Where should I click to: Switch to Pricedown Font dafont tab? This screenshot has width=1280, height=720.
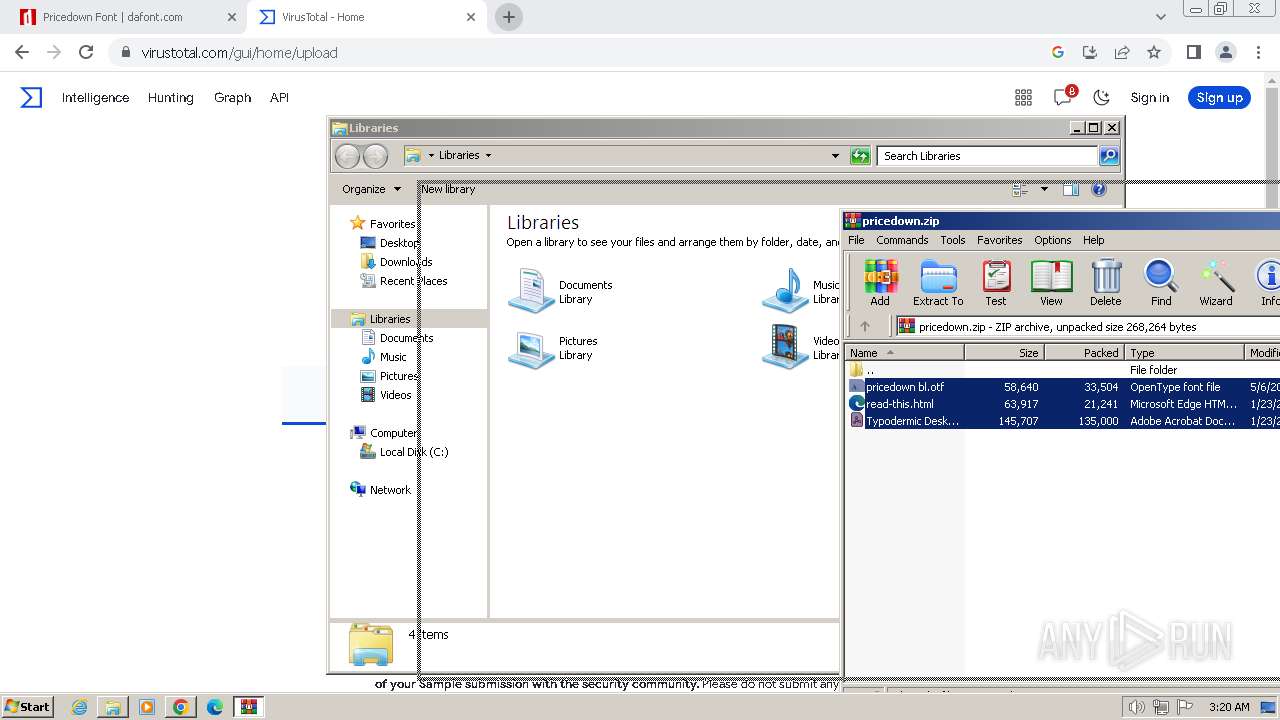[x=128, y=17]
